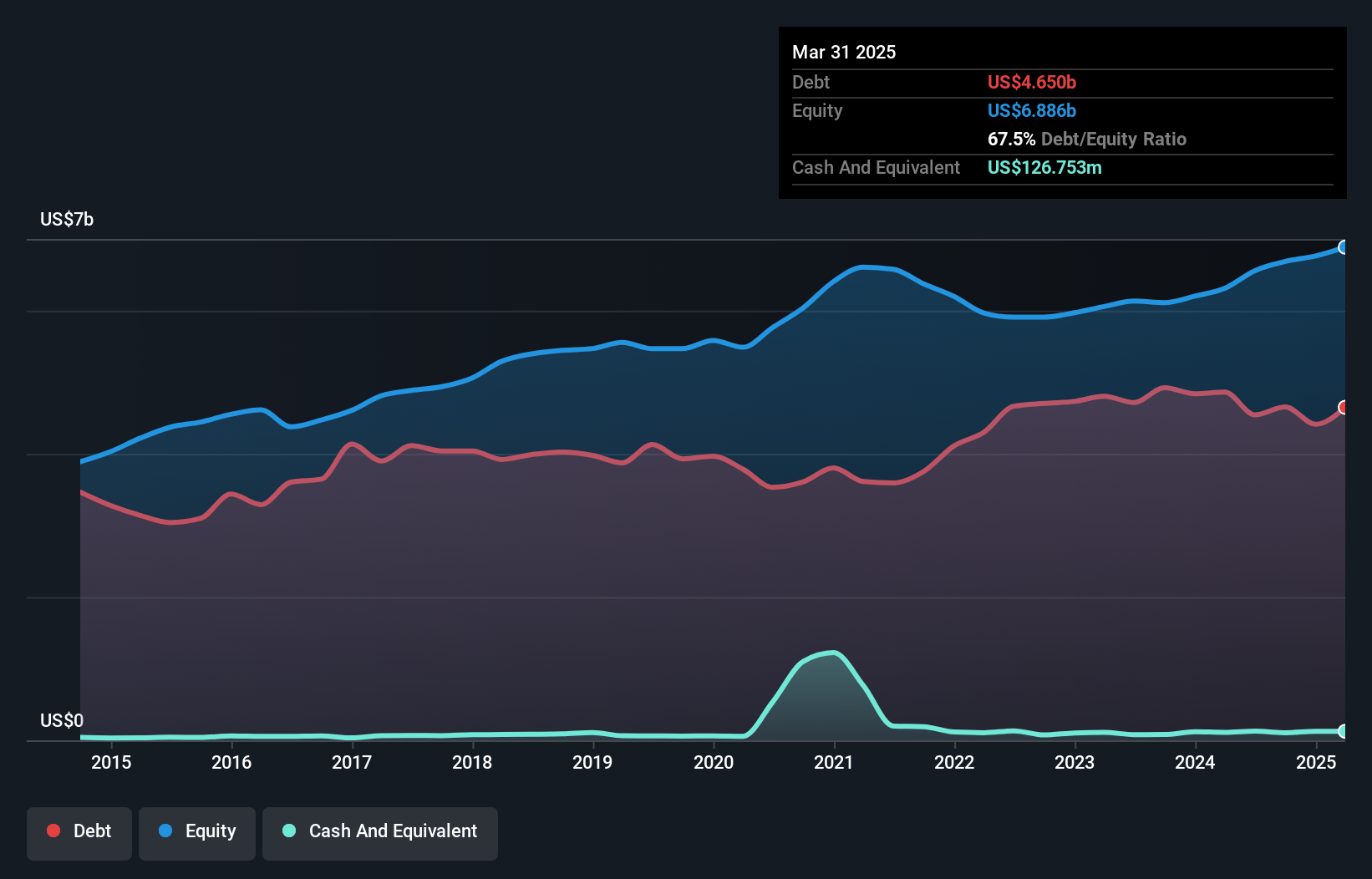Select the 2025 year label
Viewport: 1372px width, 879px height.
pyautogui.click(x=1316, y=762)
